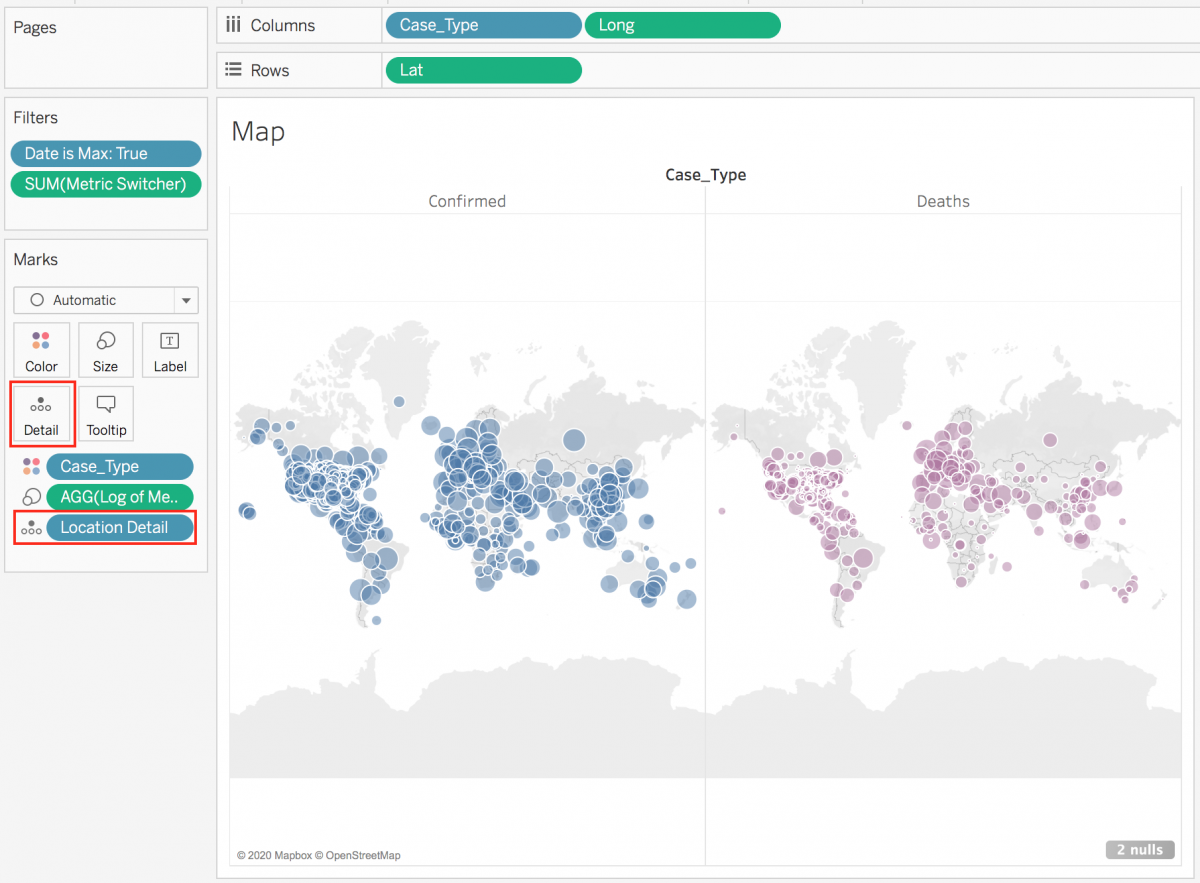Click the SUM(Metric Switcher) filter pill
The image size is (1200, 883).
106,184
